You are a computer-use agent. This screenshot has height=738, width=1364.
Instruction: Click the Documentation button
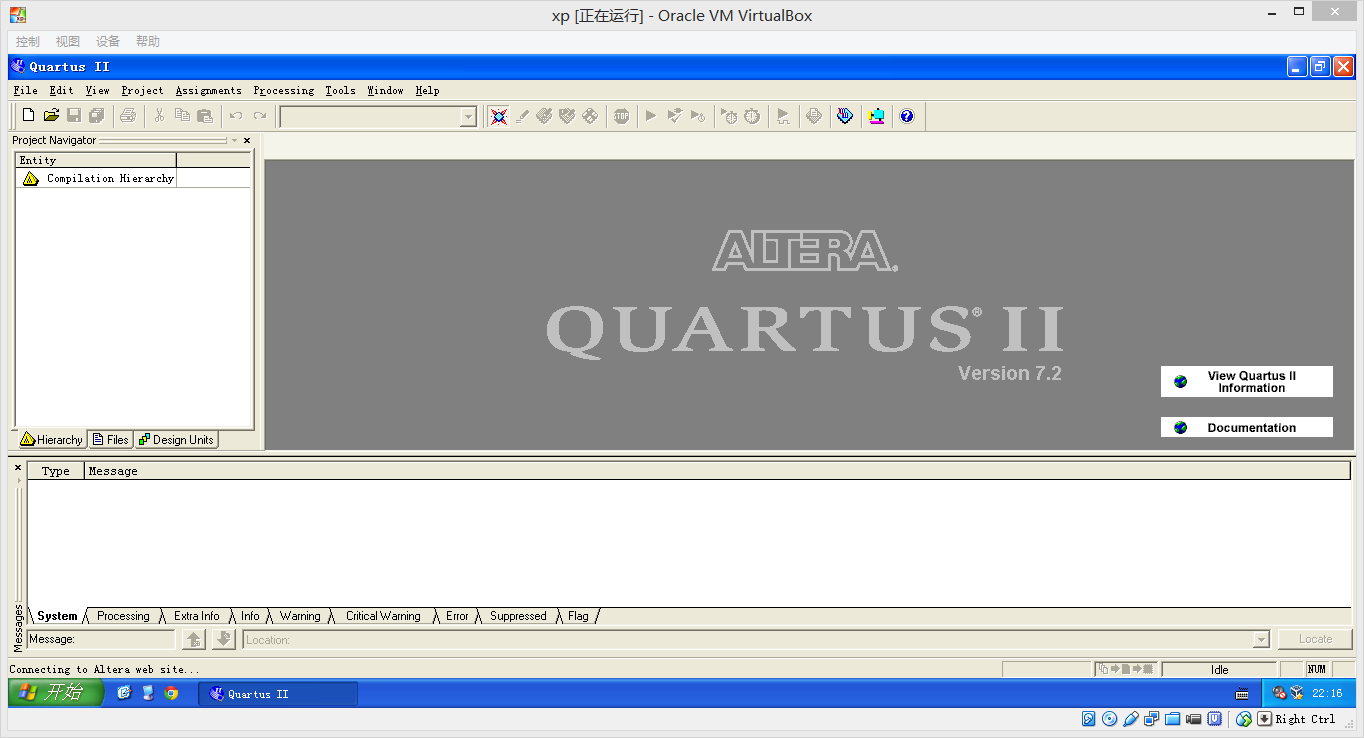pos(1246,428)
